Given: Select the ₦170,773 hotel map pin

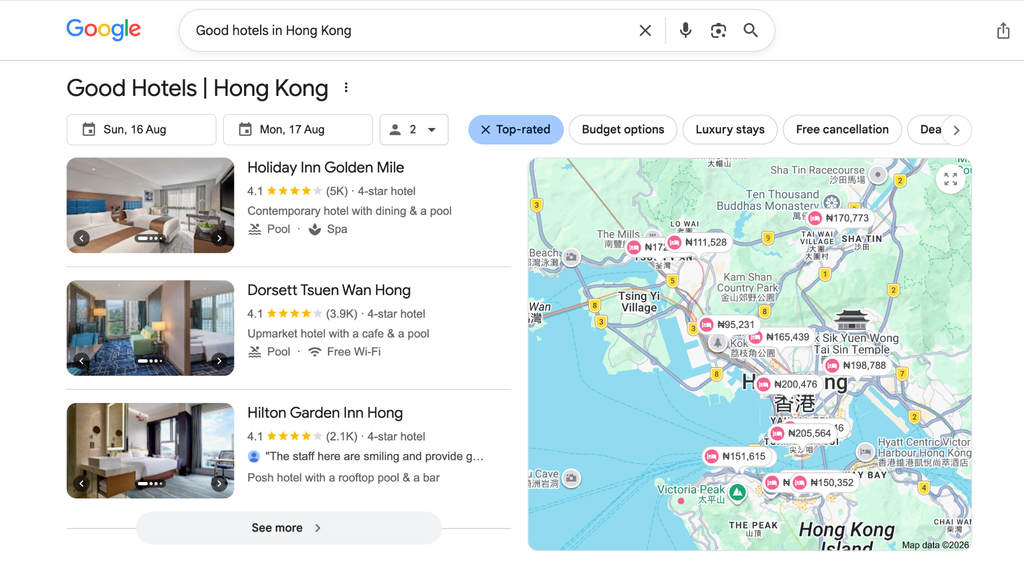Looking at the screenshot, I should 839,218.
